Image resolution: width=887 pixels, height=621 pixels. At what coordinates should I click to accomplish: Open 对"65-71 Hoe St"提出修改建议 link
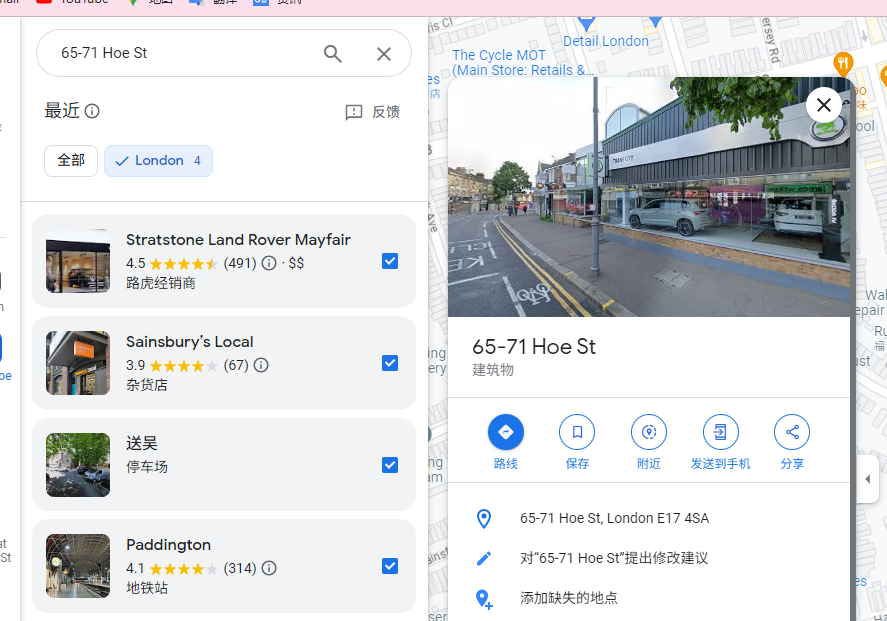(x=614, y=558)
